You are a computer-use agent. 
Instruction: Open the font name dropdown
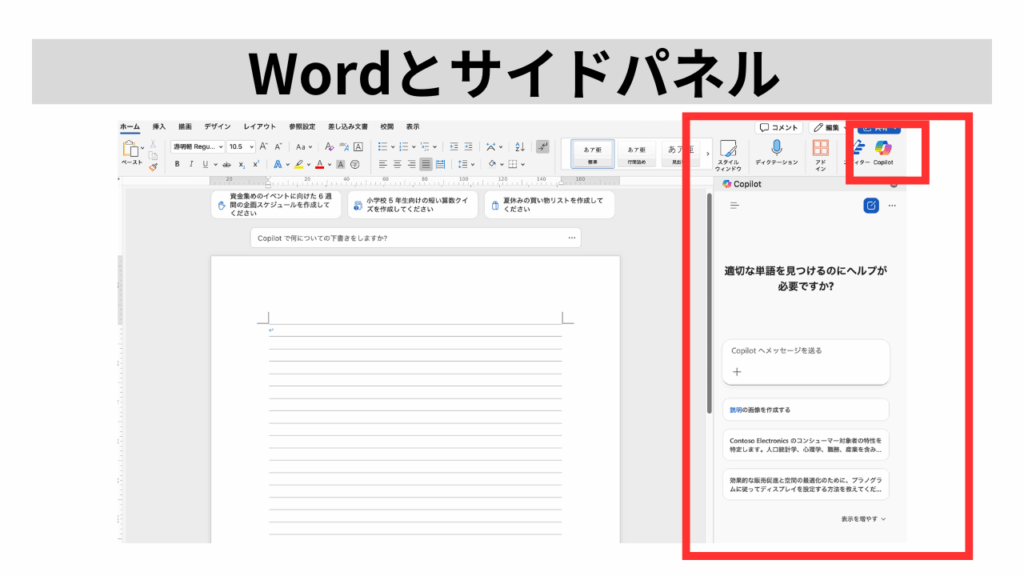[x=197, y=146]
